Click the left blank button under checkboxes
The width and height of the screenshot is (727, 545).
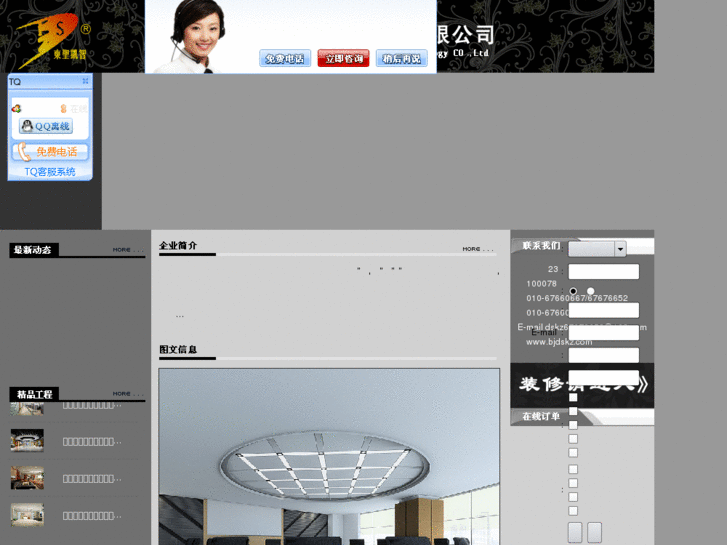point(575,532)
